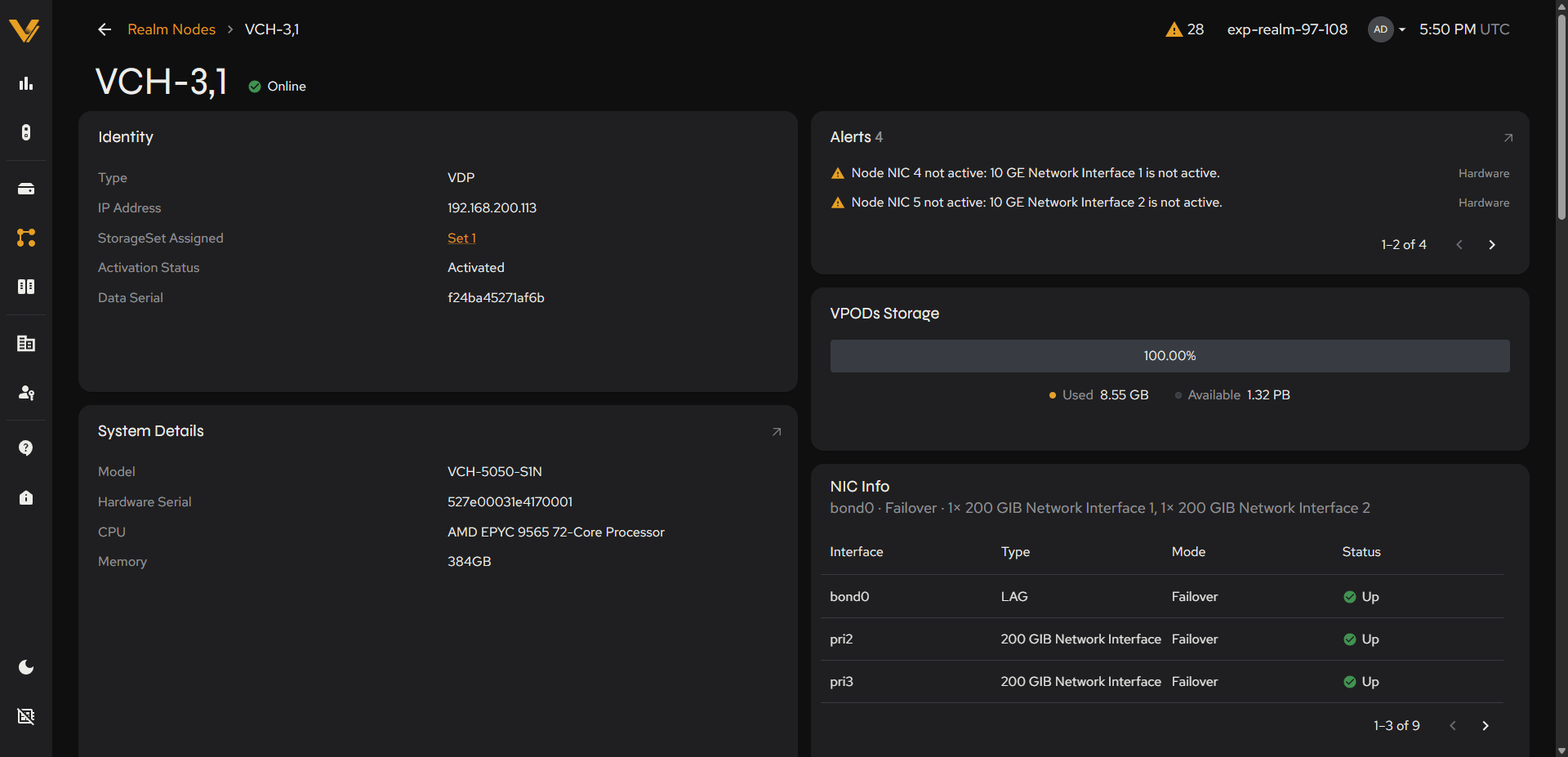Expand the Alerts panel arrow icon
Screen dimensions: 1568x757
pyautogui.click(x=1508, y=138)
